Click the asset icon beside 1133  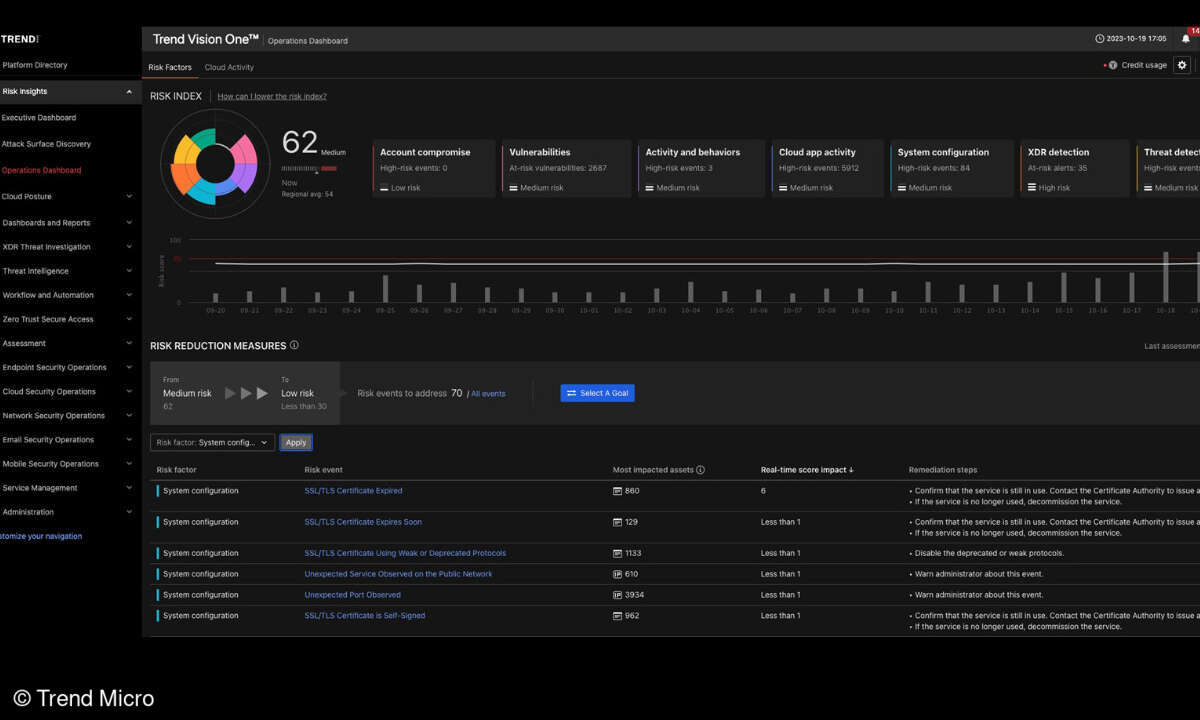click(x=617, y=553)
